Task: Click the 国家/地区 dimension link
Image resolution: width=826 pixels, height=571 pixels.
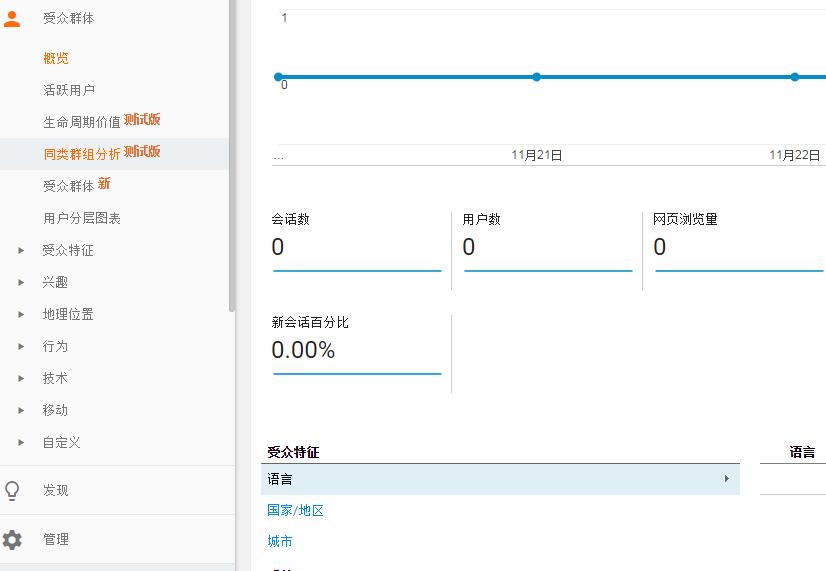Action: pyautogui.click(x=295, y=510)
